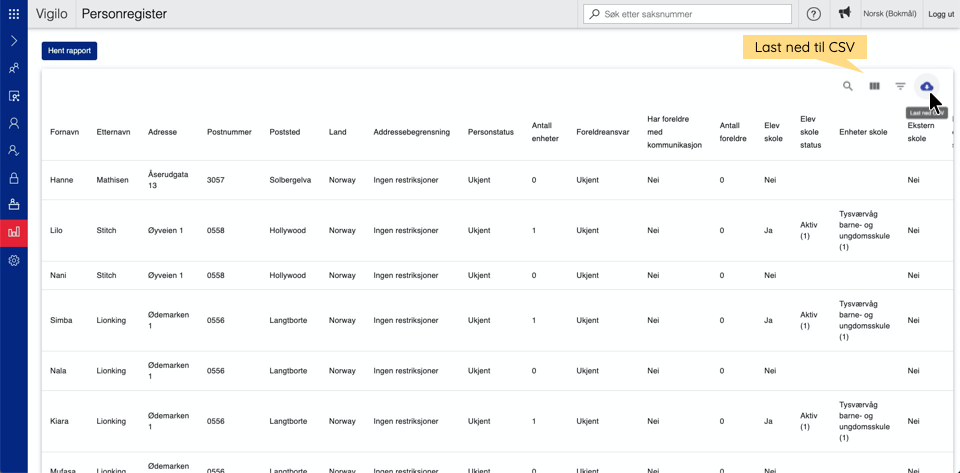The width and height of the screenshot is (960, 473).
Task: Open announcements megaphone icon
Action: tap(845, 14)
